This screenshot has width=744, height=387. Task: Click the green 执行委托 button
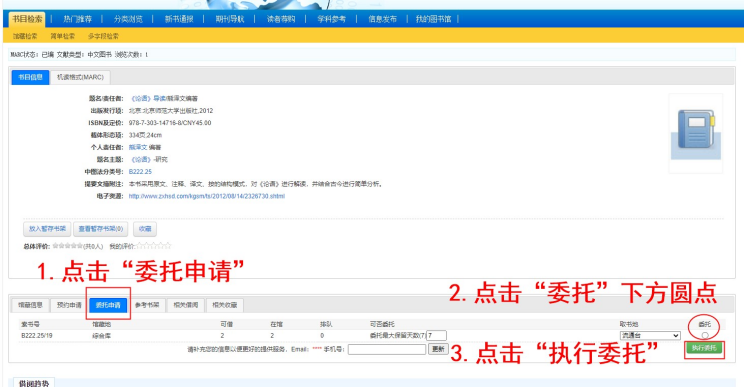point(704,349)
